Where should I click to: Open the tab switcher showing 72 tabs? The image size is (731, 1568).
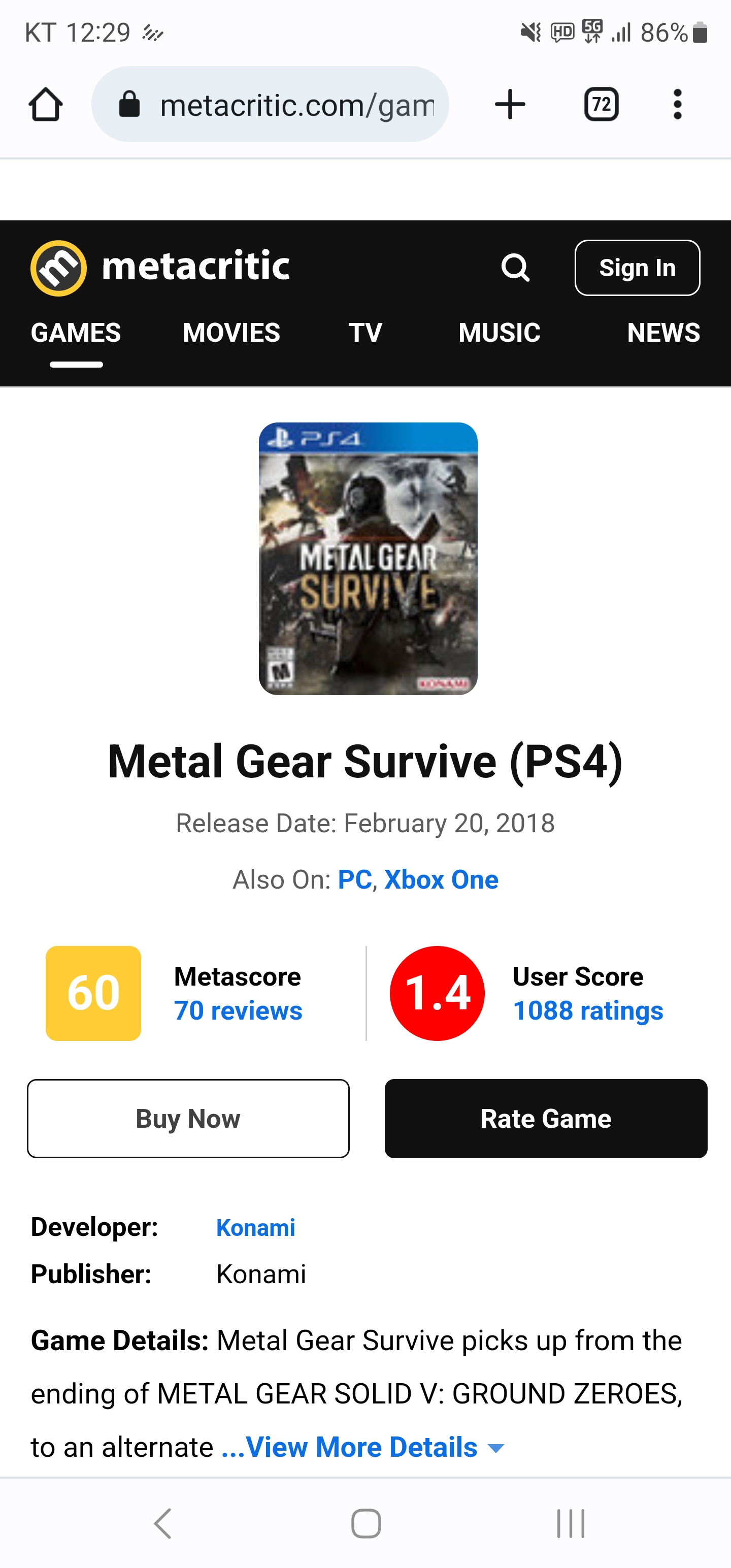click(602, 104)
